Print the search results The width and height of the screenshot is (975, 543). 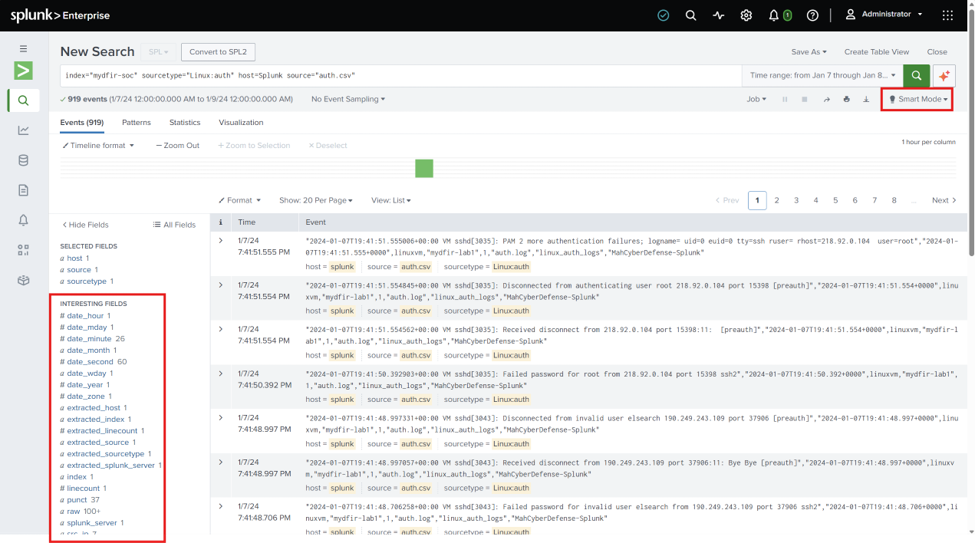point(846,99)
